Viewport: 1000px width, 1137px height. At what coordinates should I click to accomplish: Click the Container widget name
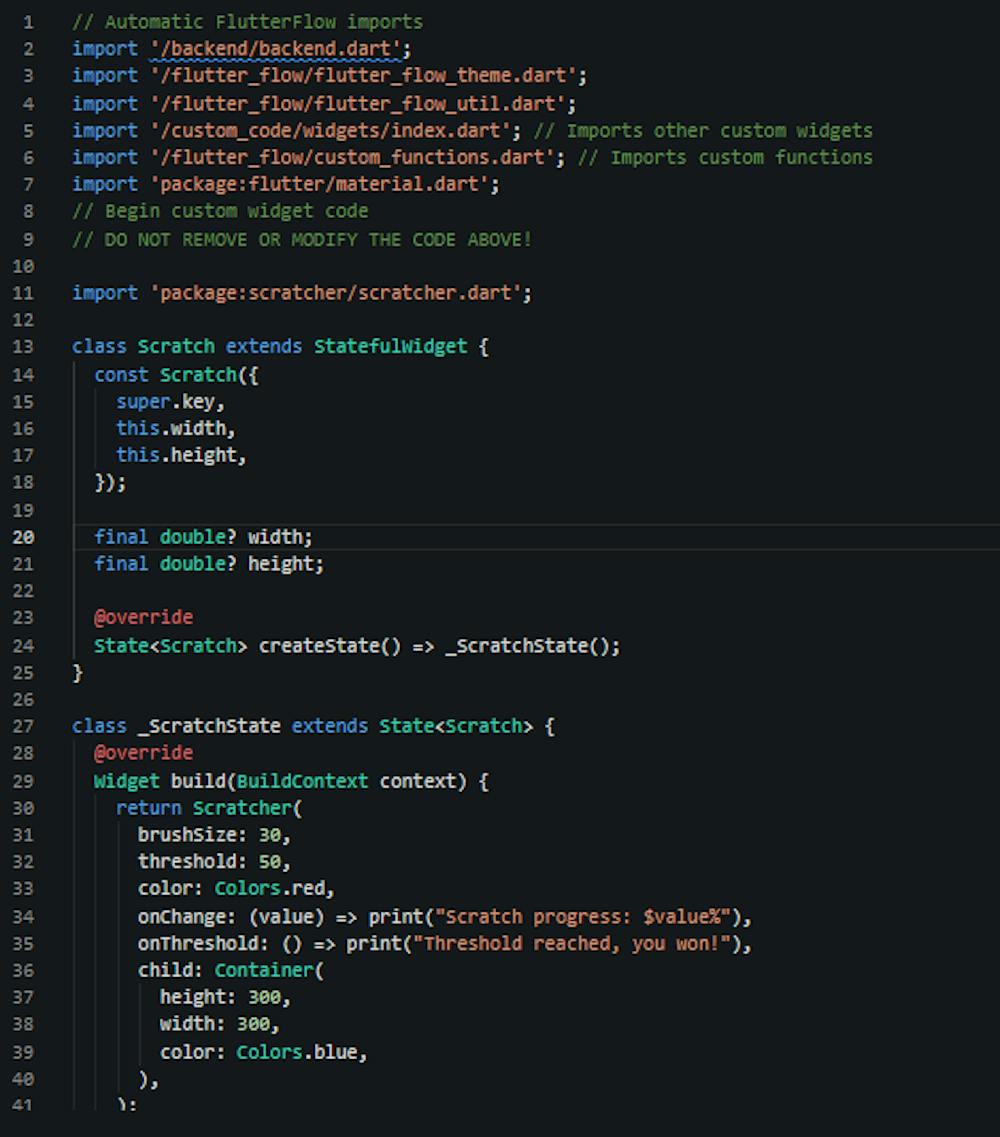tap(263, 971)
